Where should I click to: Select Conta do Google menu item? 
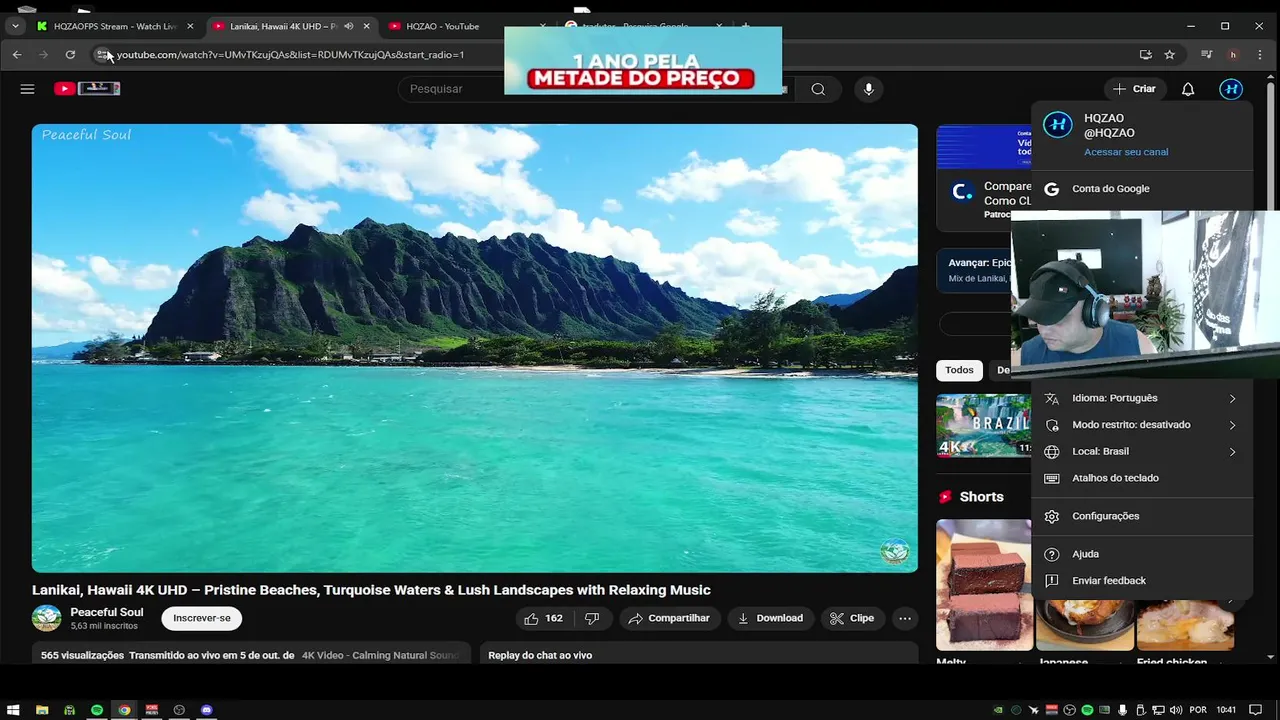[x=1142, y=189]
